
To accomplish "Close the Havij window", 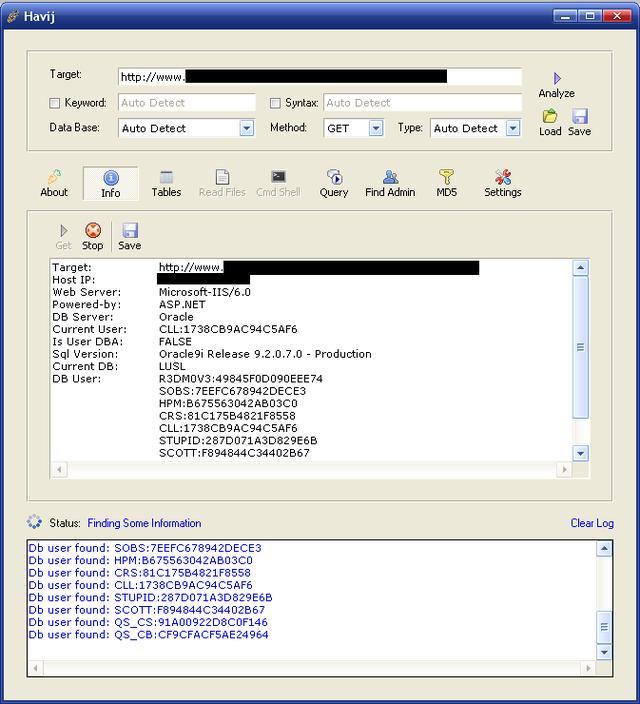I will [618, 16].
